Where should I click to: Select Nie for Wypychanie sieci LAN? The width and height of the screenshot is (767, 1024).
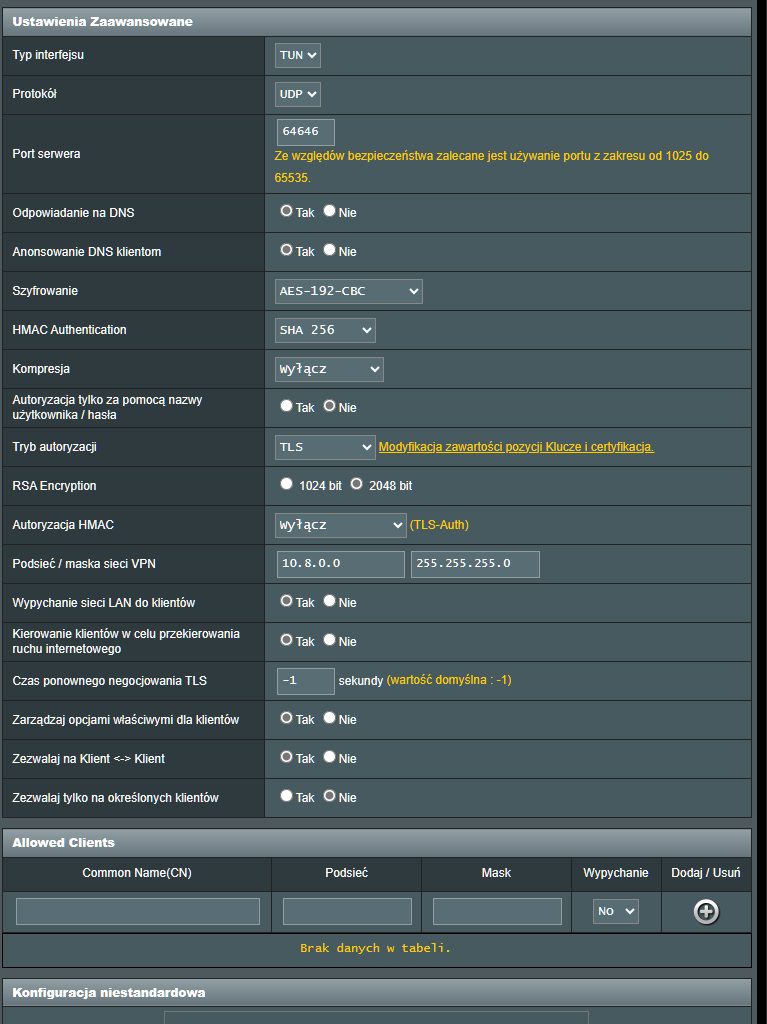329,601
